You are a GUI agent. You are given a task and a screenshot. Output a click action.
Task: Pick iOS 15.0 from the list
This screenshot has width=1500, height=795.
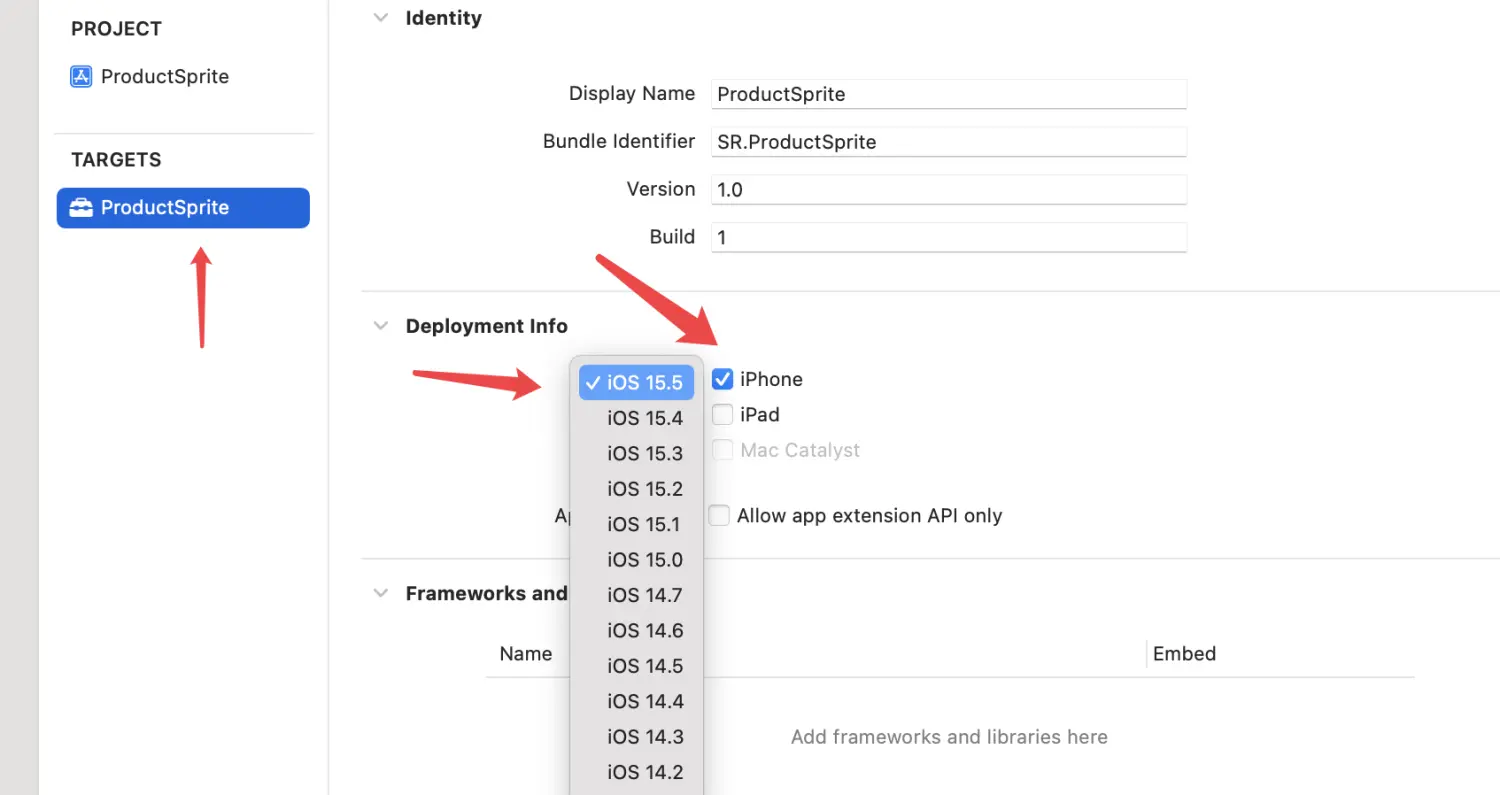(644, 560)
